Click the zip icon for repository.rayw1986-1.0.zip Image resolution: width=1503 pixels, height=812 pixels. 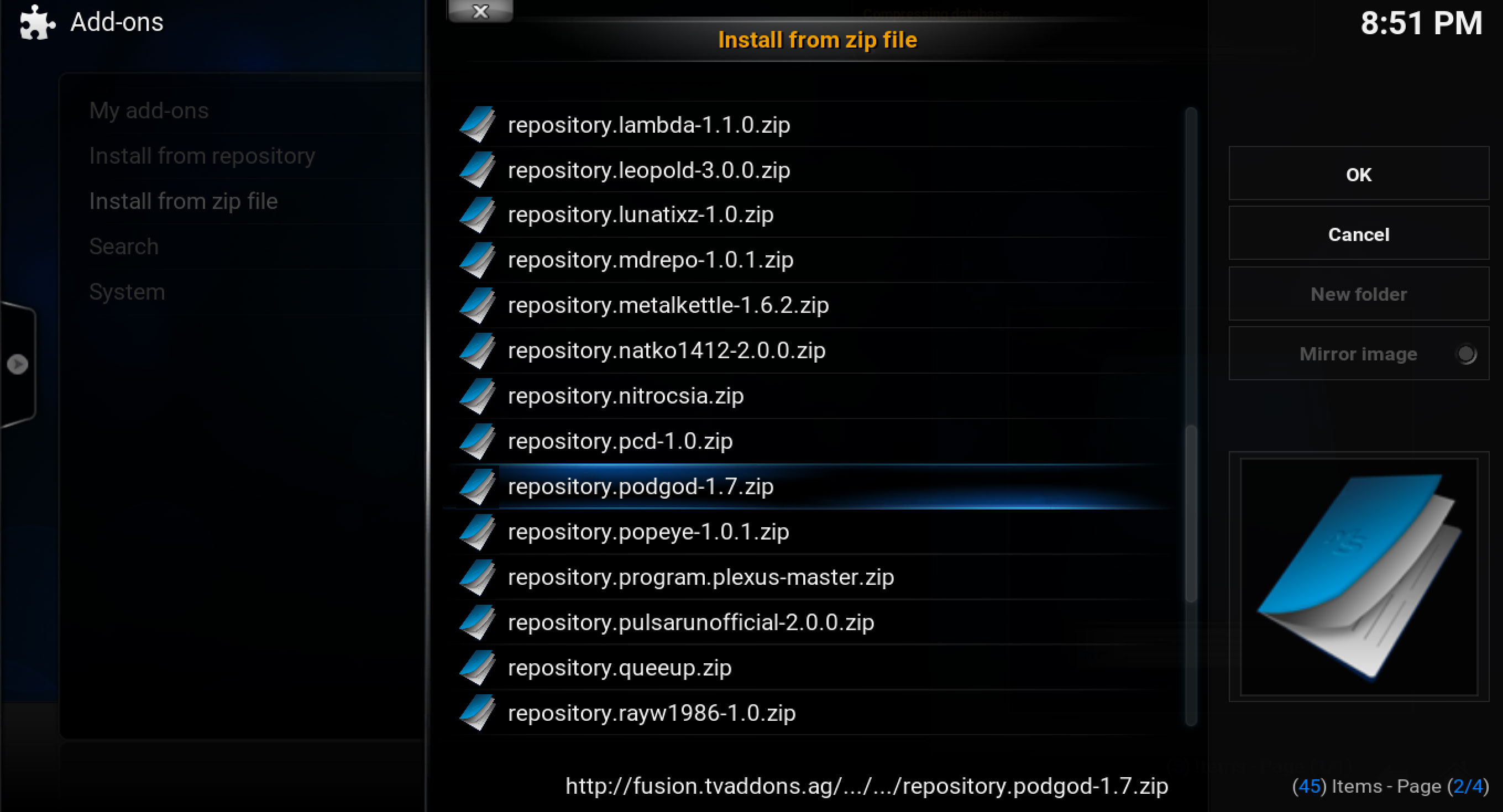(477, 713)
